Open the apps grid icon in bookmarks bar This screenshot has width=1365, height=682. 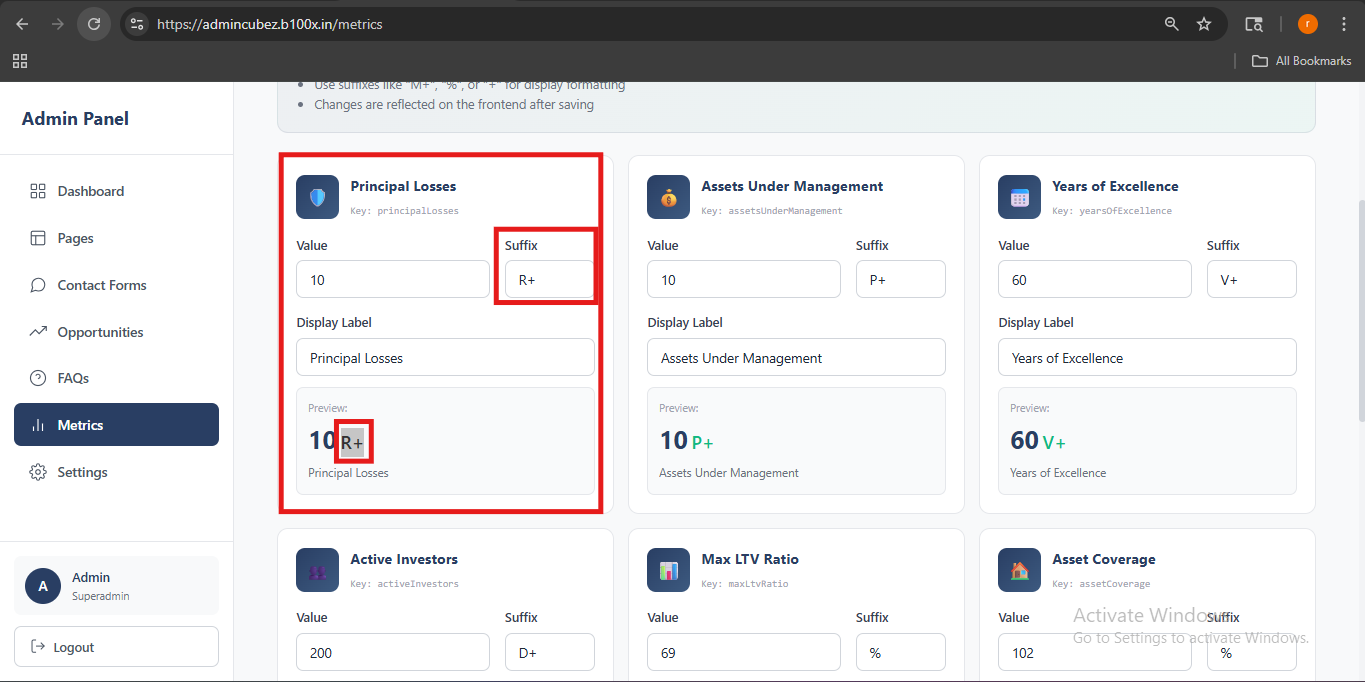20,61
